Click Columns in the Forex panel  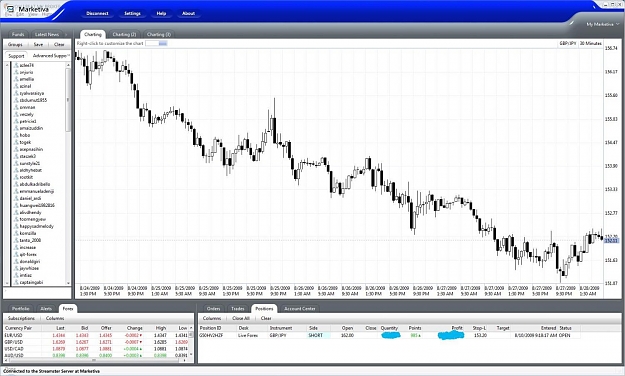tap(55, 319)
